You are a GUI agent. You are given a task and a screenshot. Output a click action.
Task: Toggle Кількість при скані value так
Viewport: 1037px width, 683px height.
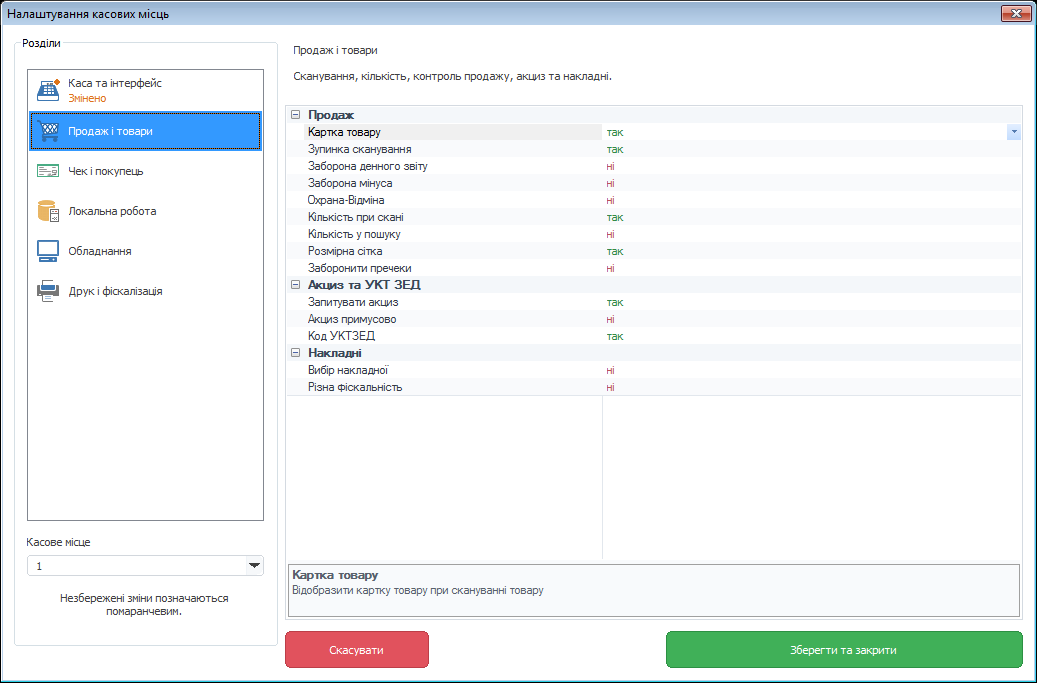click(x=615, y=218)
